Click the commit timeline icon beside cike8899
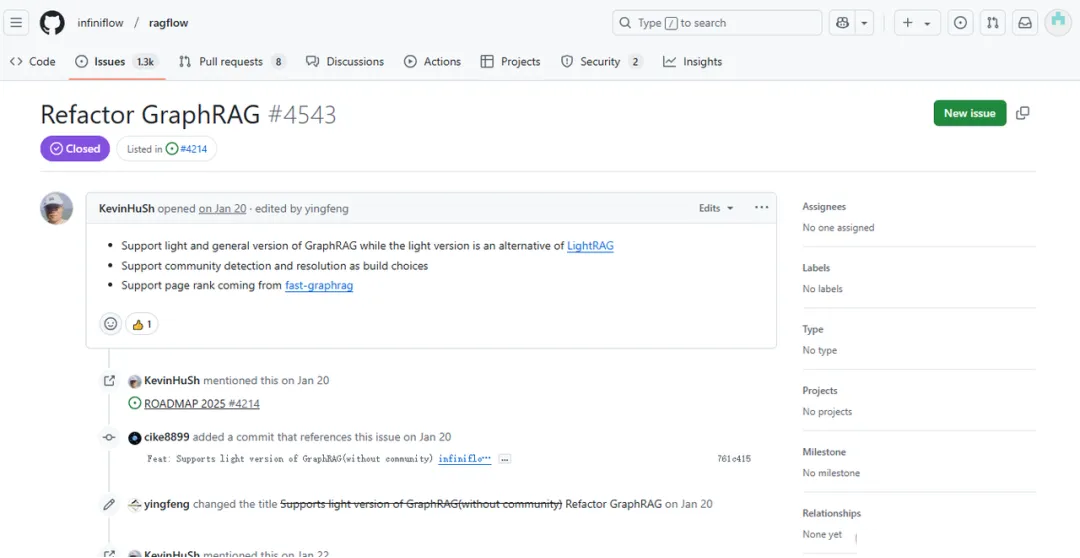 (x=109, y=437)
